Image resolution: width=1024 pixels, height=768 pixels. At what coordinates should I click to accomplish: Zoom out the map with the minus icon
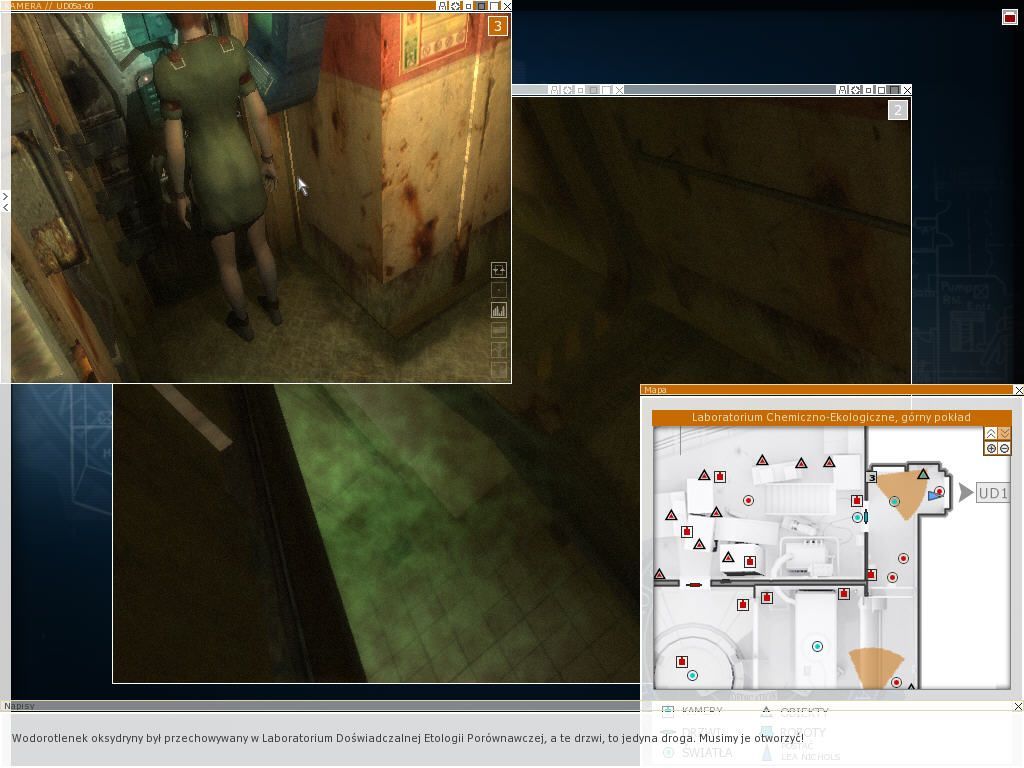coord(1004,449)
